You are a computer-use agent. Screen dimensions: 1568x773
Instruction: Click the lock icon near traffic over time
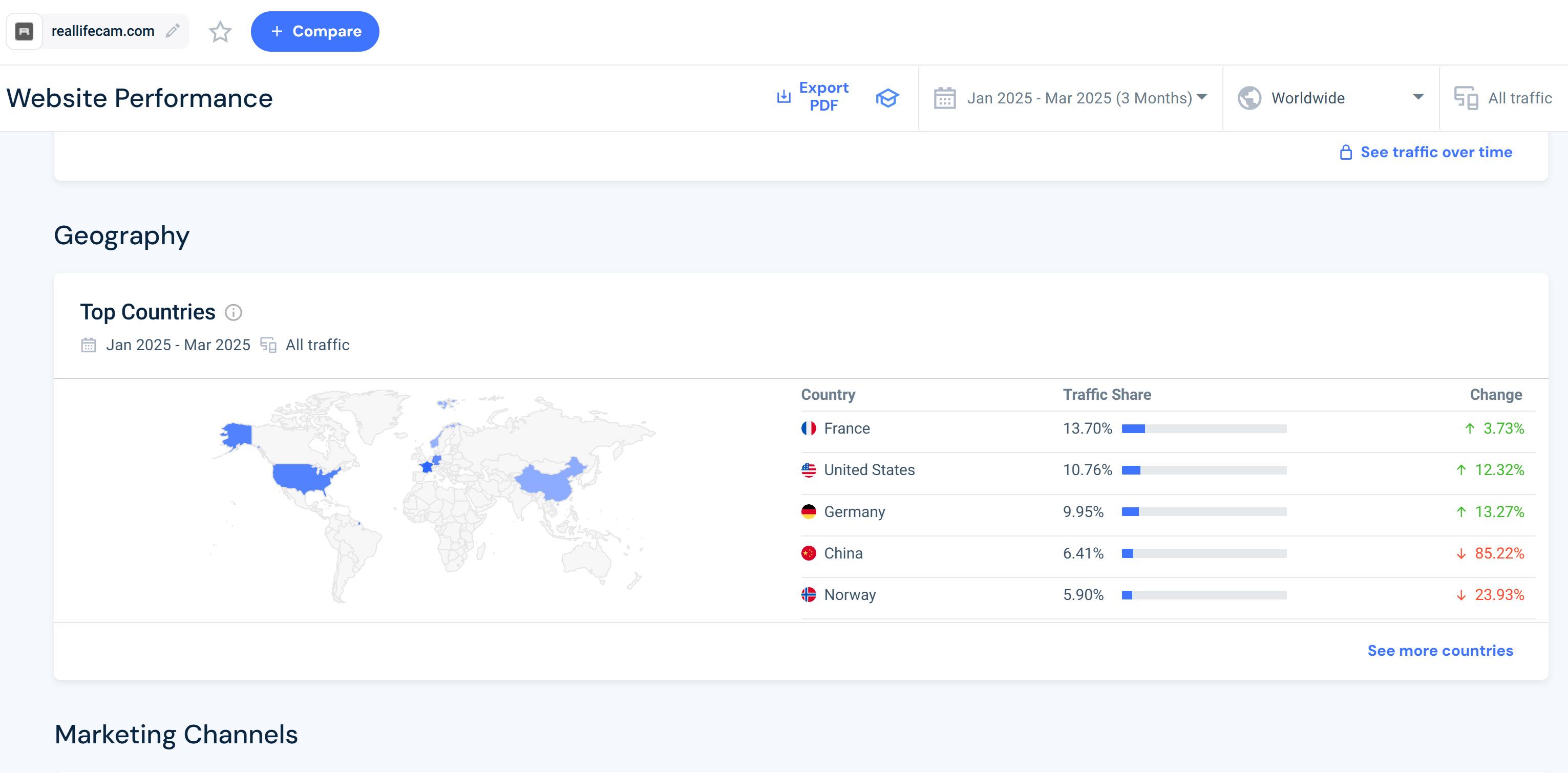pos(1346,152)
